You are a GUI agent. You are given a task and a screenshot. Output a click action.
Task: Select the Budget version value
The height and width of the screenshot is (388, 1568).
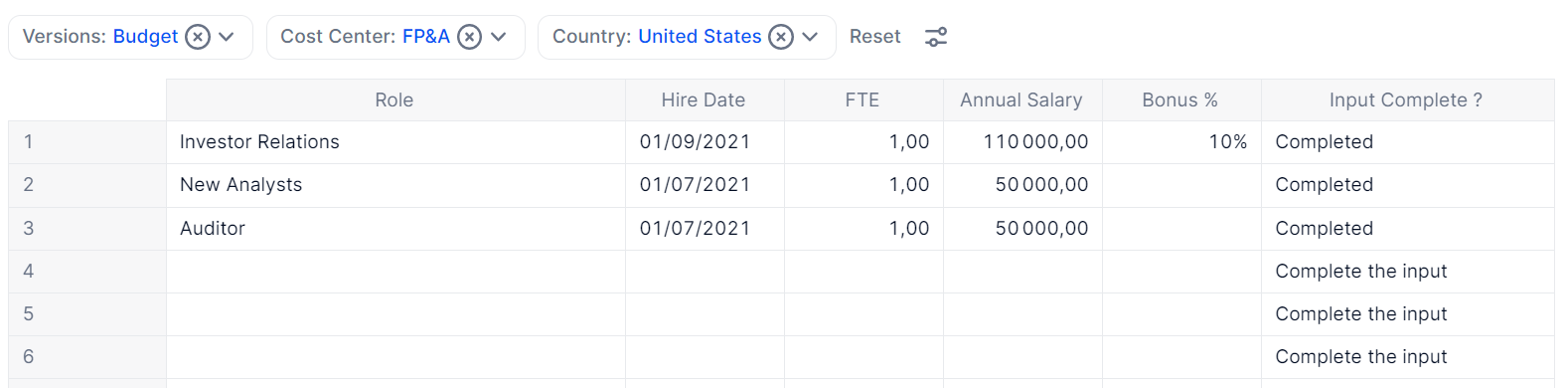[x=145, y=37]
